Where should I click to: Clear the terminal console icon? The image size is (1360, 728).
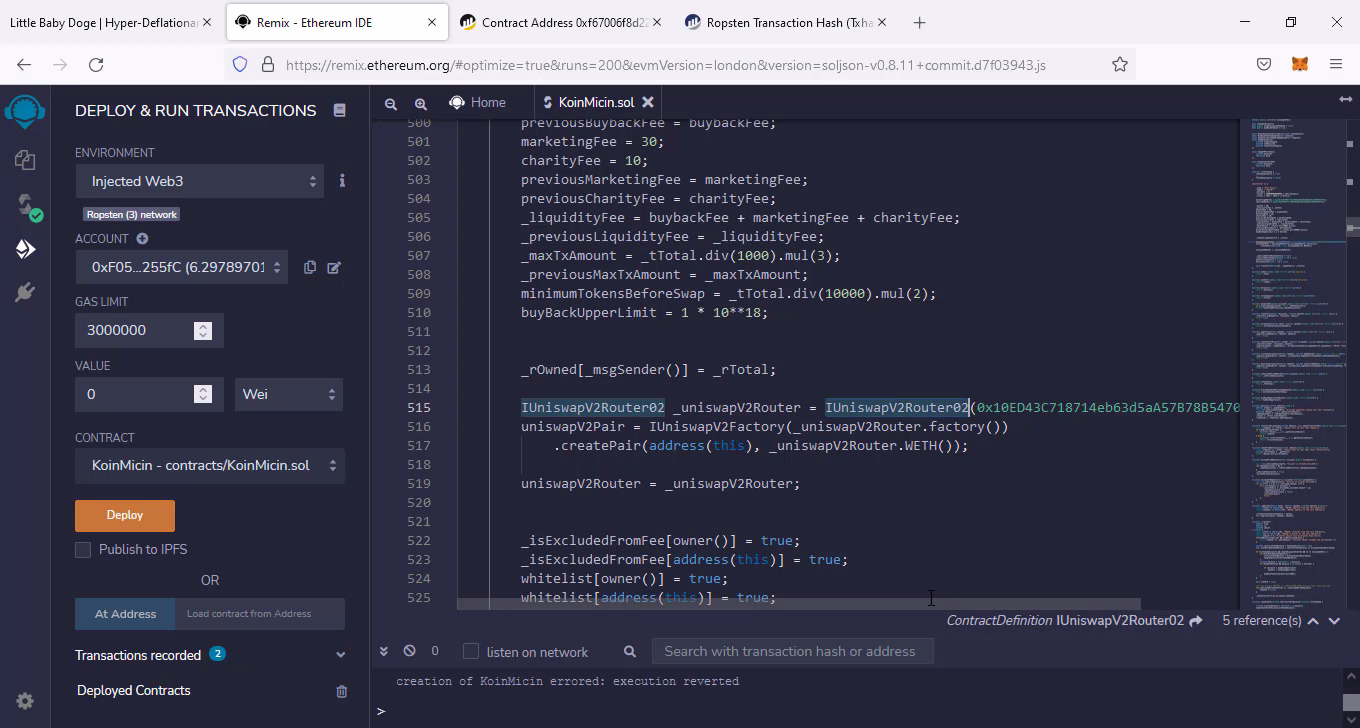(409, 651)
